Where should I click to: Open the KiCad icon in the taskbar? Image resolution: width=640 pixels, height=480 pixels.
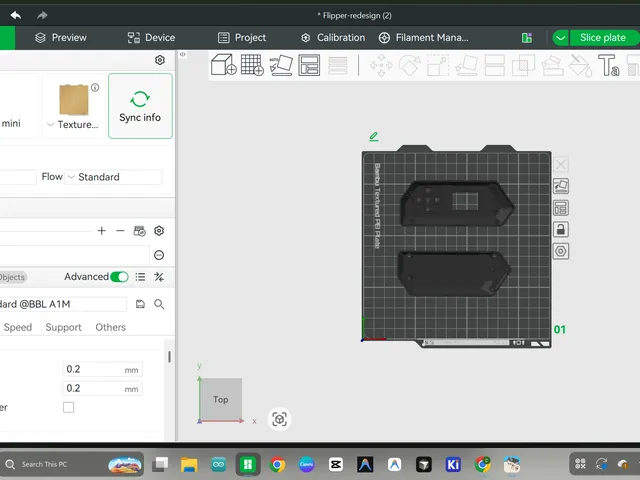[x=453, y=464]
